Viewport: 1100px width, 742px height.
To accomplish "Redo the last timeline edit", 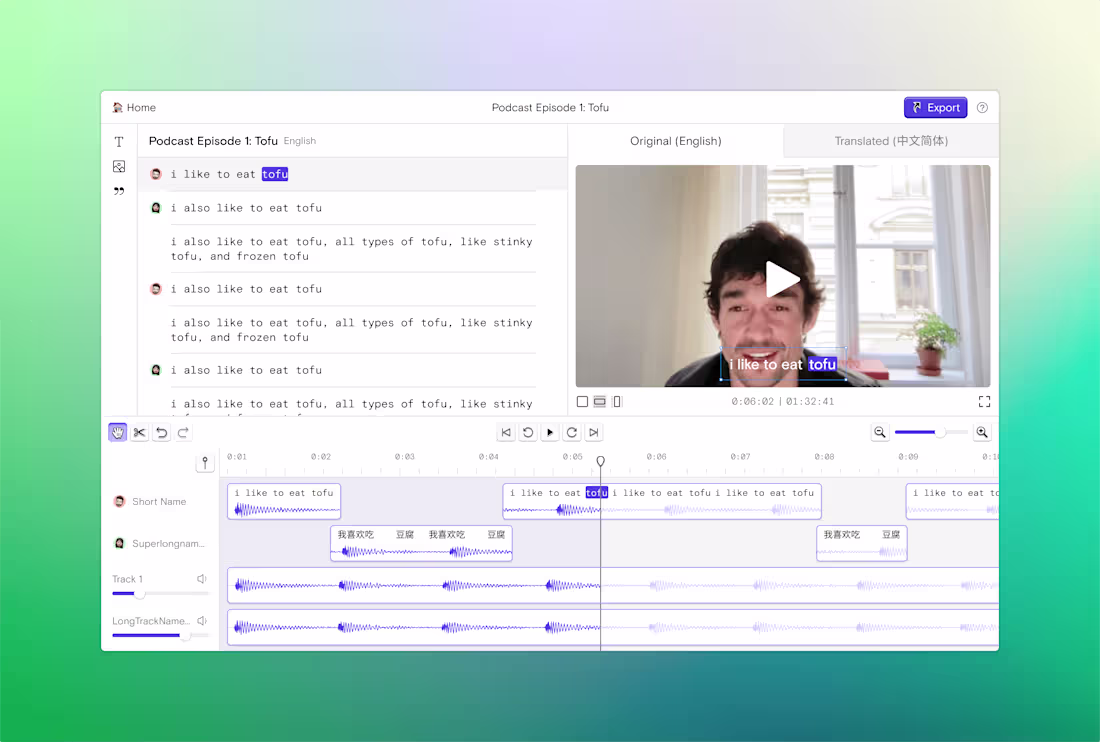I will pos(184,432).
